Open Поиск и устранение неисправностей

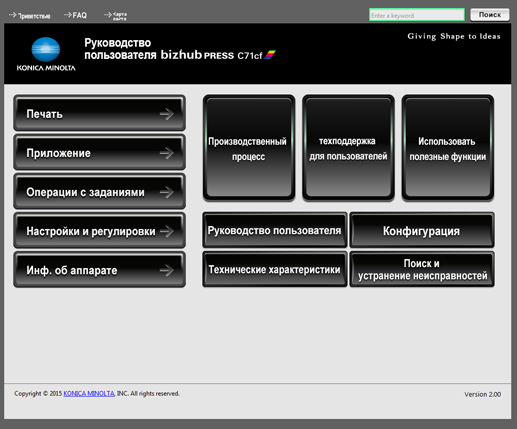click(x=422, y=269)
